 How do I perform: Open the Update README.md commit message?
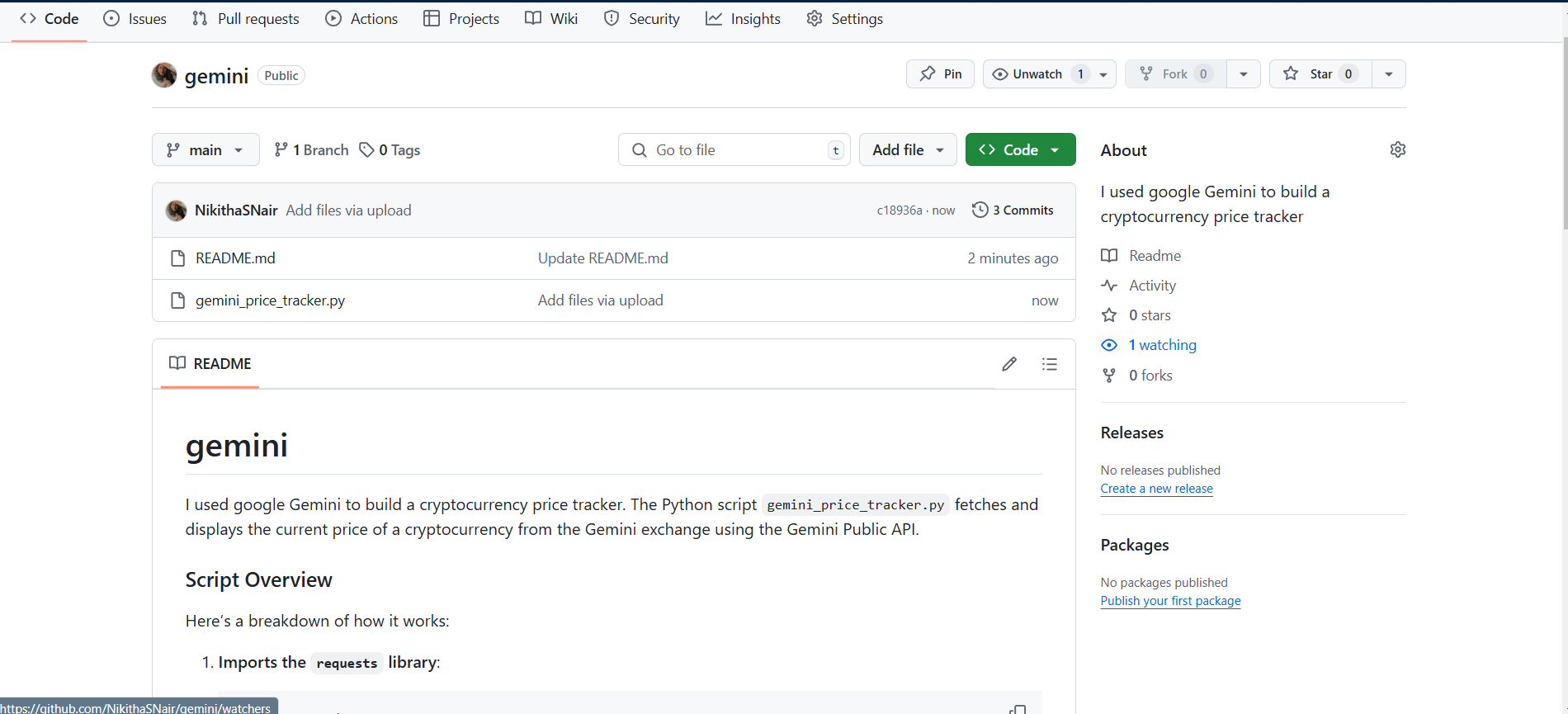(x=603, y=258)
